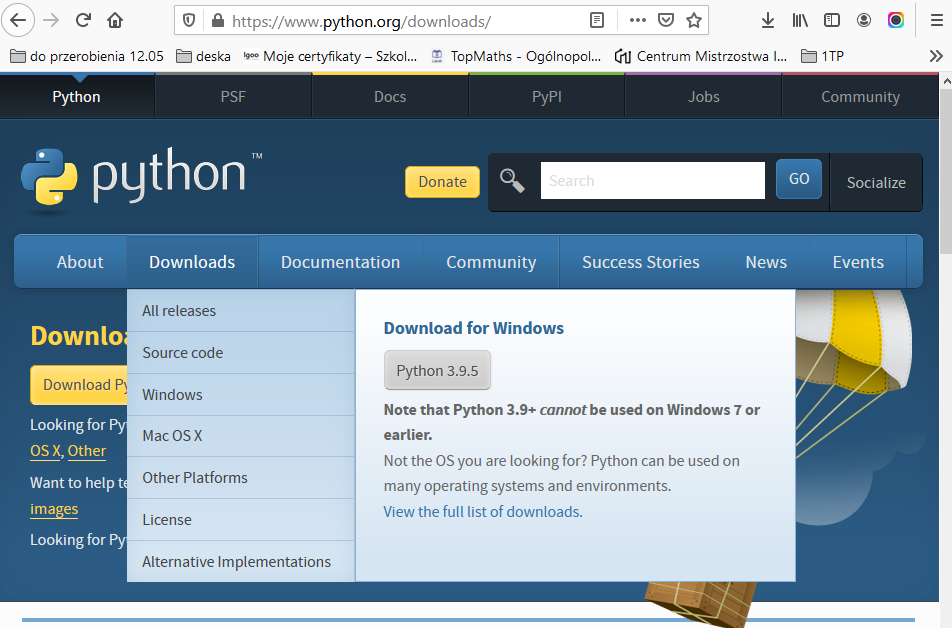Screen dimensions: 952x628
Task: Click the page vertical scrollbar thumb
Action: point(945,171)
